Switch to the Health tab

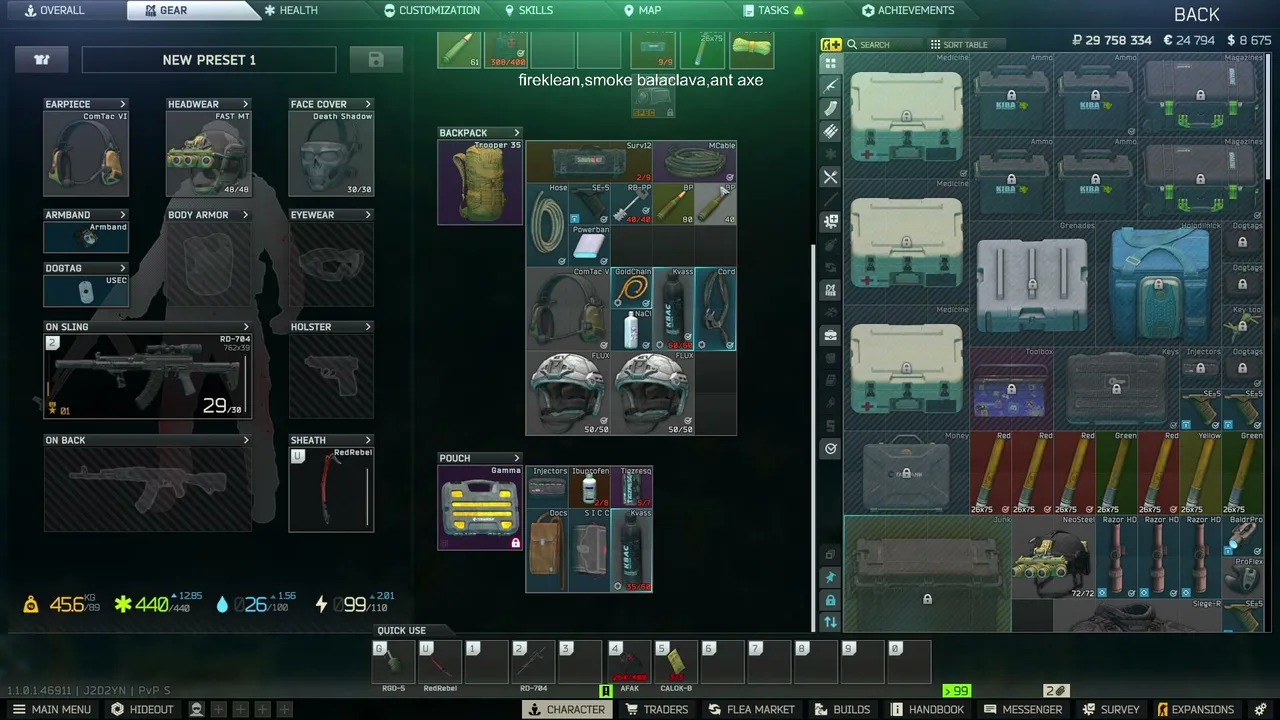[x=290, y=10]
